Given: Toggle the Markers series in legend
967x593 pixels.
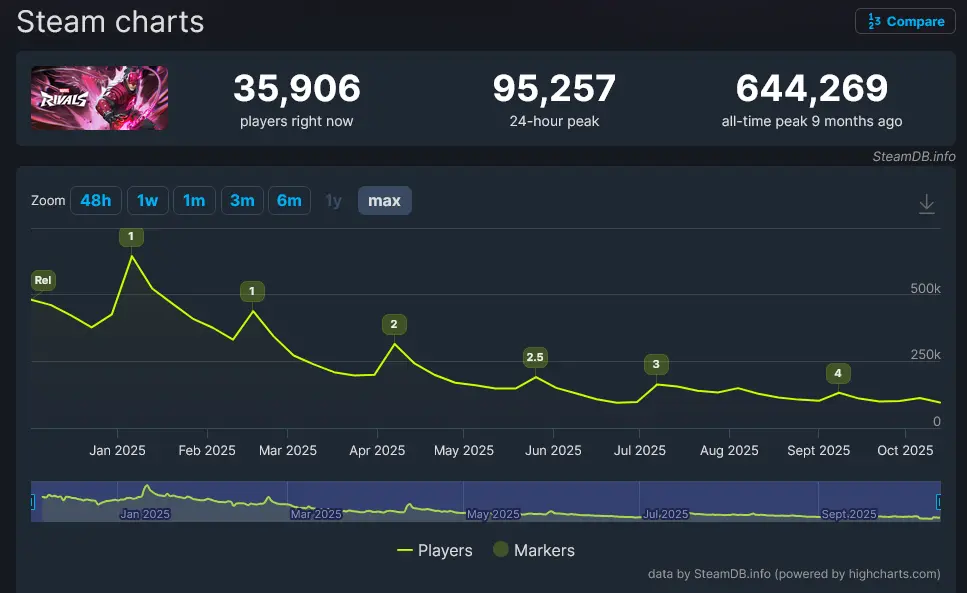Looking at the screenshot, I should pos(534,550).
